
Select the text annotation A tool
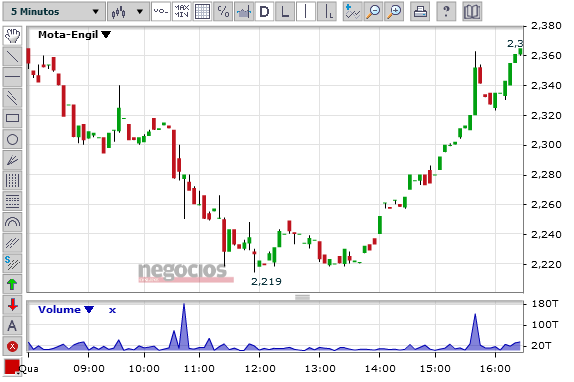[12, 325]
